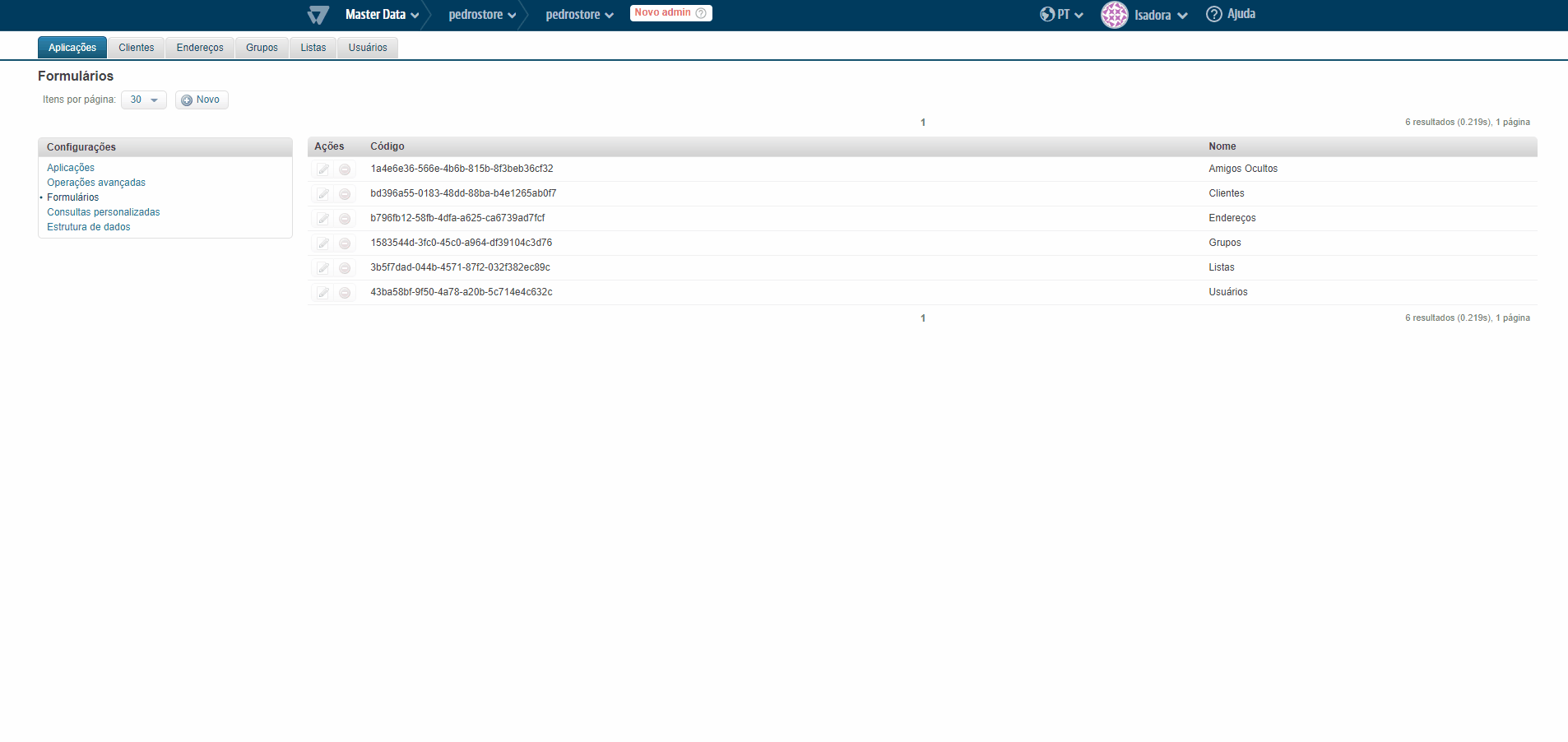Click the globe language icon
Image resolution: width=1568 pixels, height=742 pixels.
point(1046,14)
